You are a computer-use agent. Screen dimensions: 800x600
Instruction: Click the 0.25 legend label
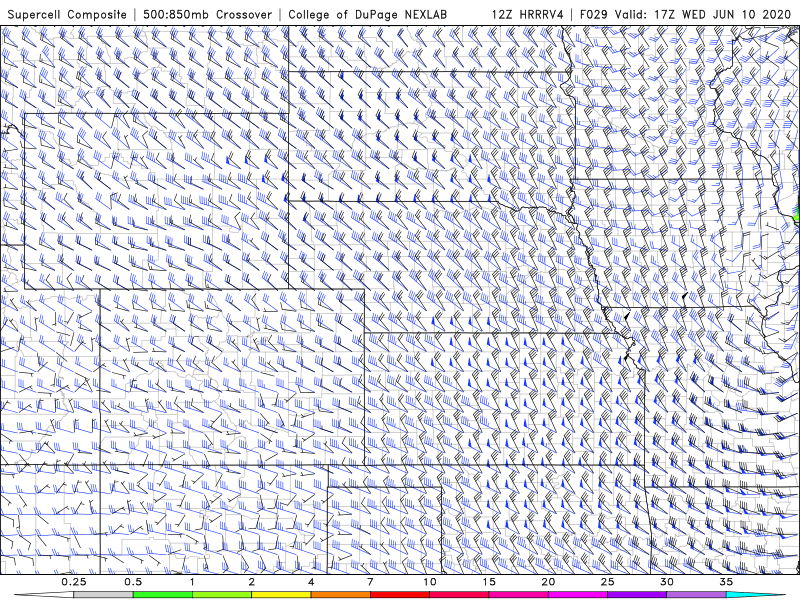[74, 582]
